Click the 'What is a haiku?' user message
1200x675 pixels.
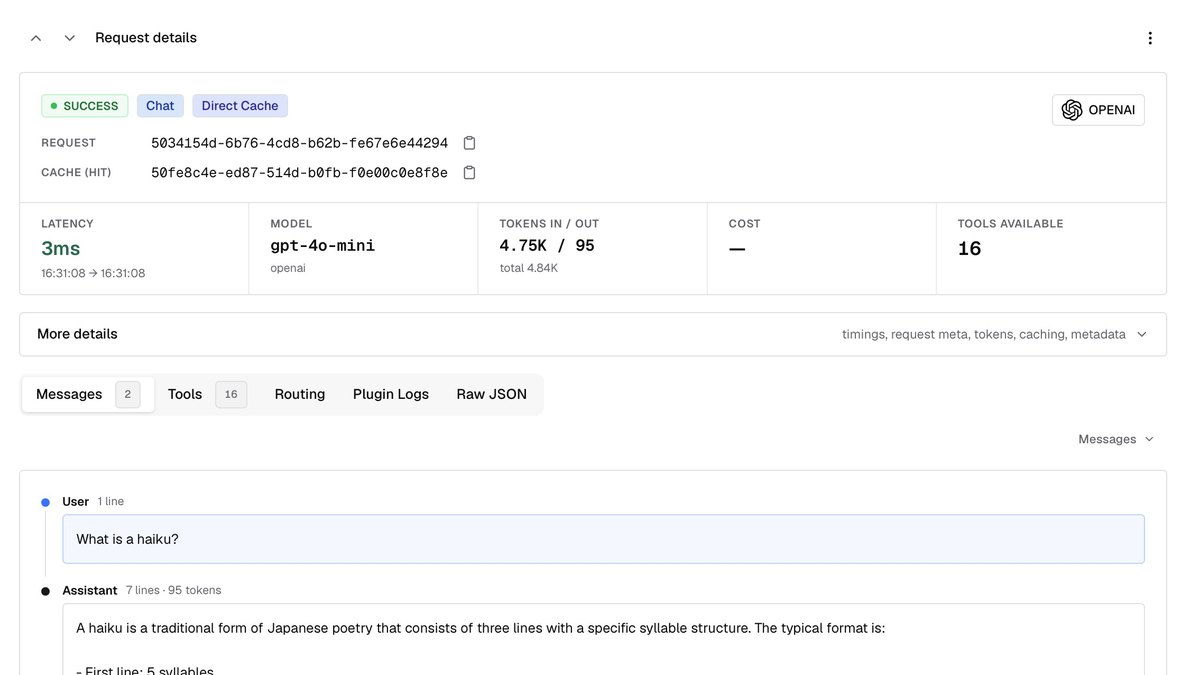click(604, 539)
